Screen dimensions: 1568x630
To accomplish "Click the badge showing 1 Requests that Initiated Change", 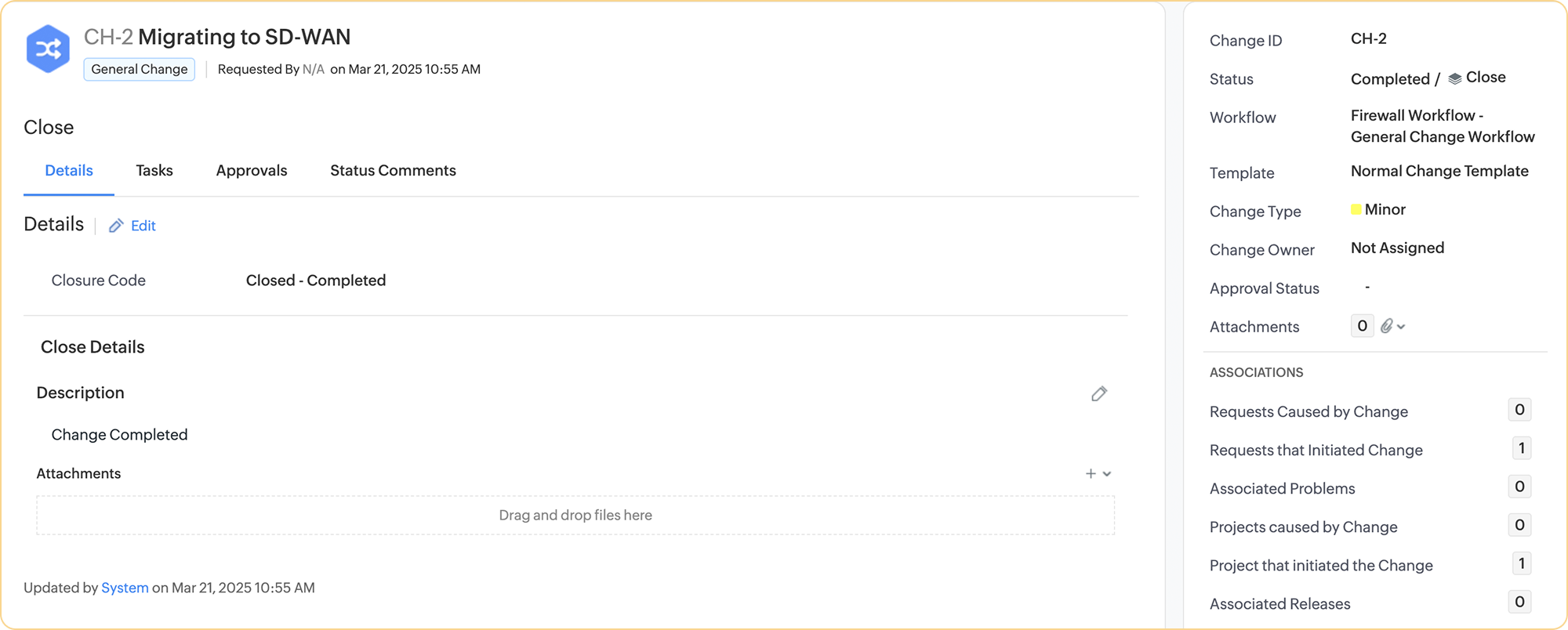I will click(1521, 447).
